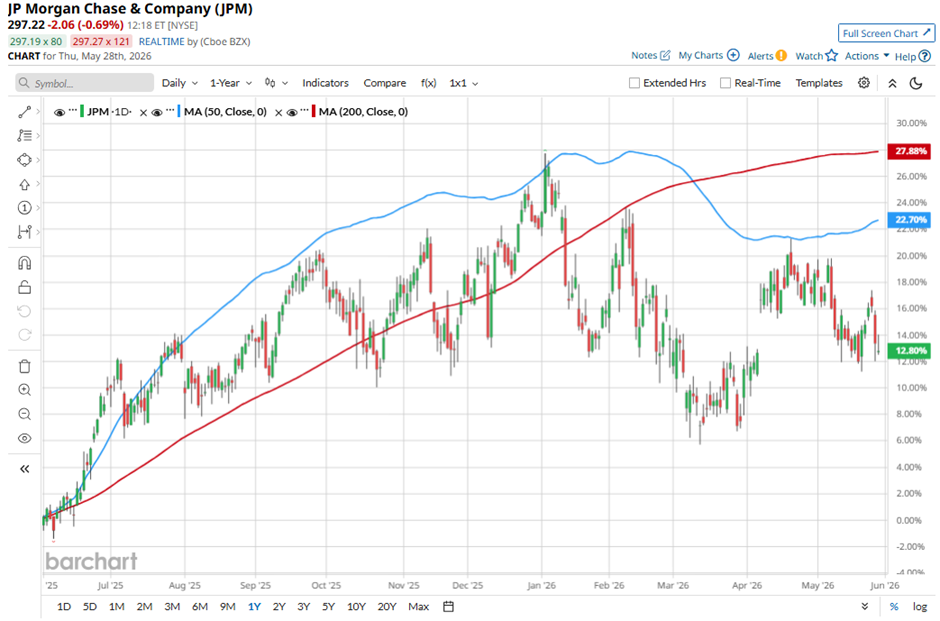Screen dimensions: 940x621
Task: Click the Full Screen Chart button
Action: 886,34
